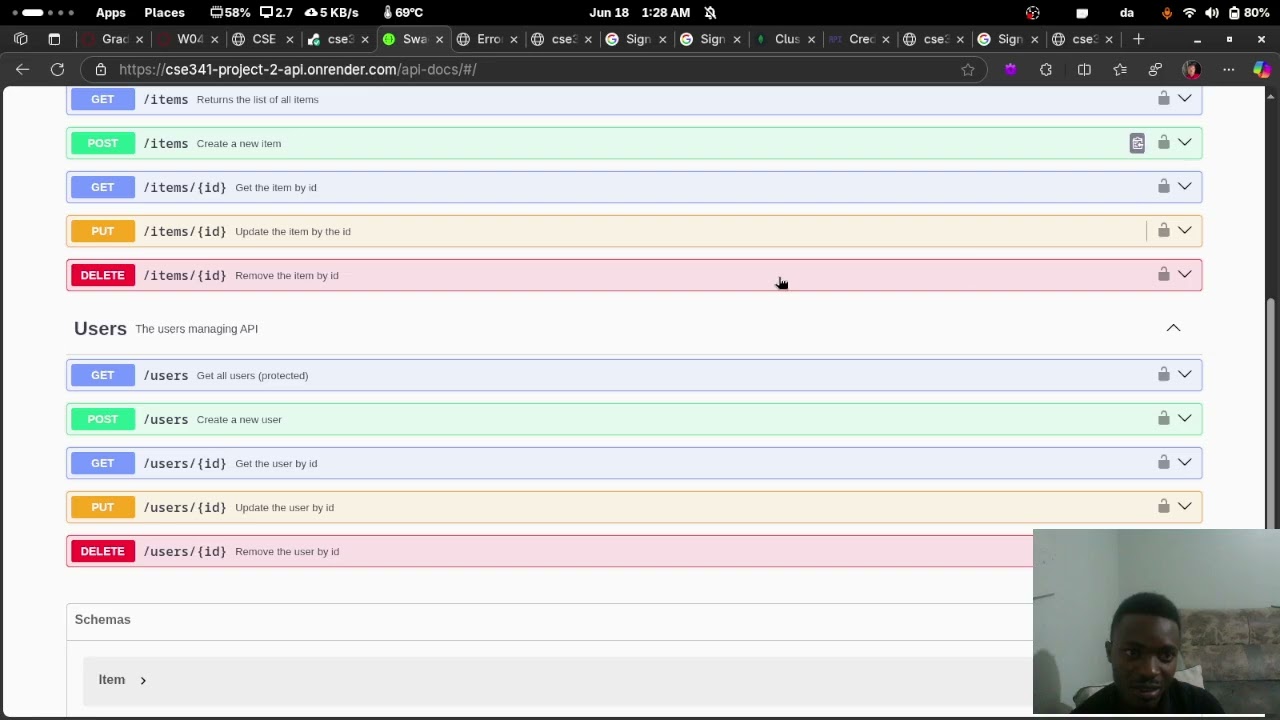Reload the page with the refresh icon
Viewport: 1280px width, 720px height.
point(58,69)
